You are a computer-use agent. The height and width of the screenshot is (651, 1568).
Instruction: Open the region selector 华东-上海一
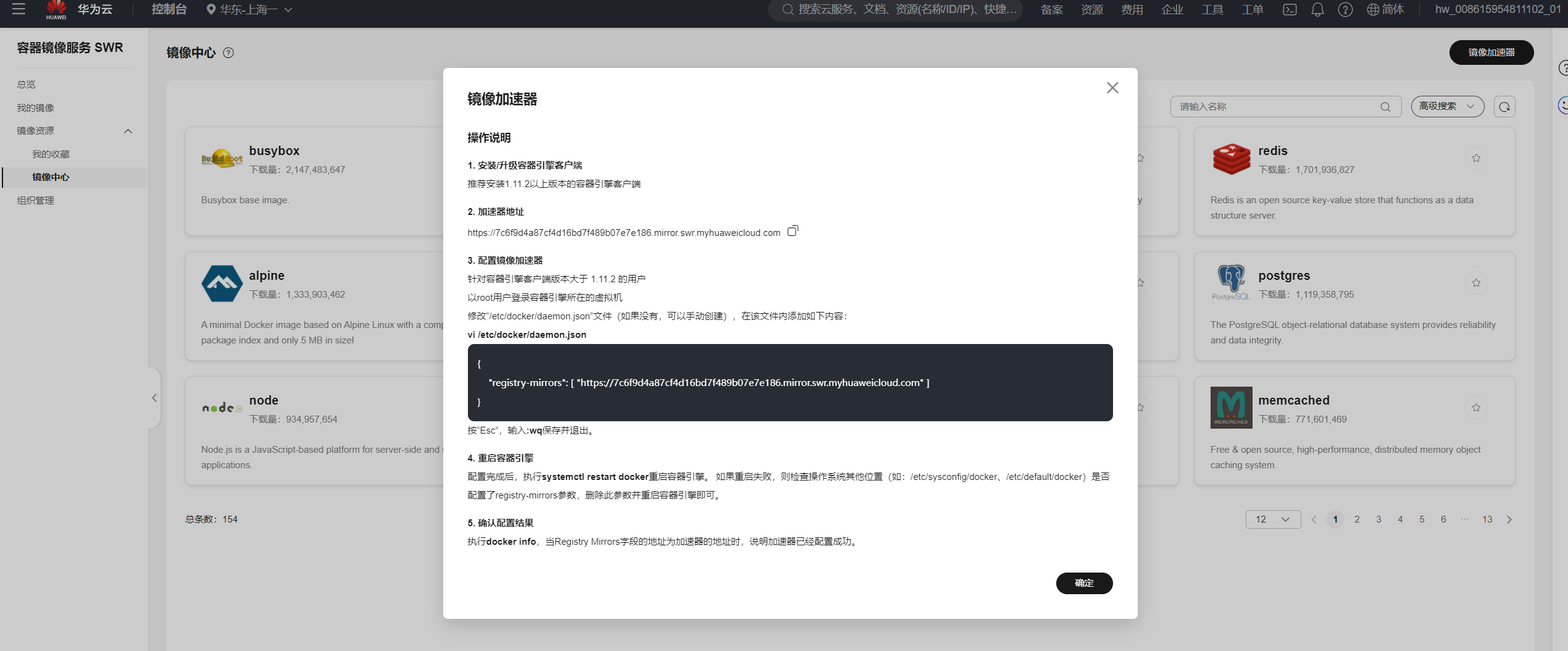tap(249, 10)
